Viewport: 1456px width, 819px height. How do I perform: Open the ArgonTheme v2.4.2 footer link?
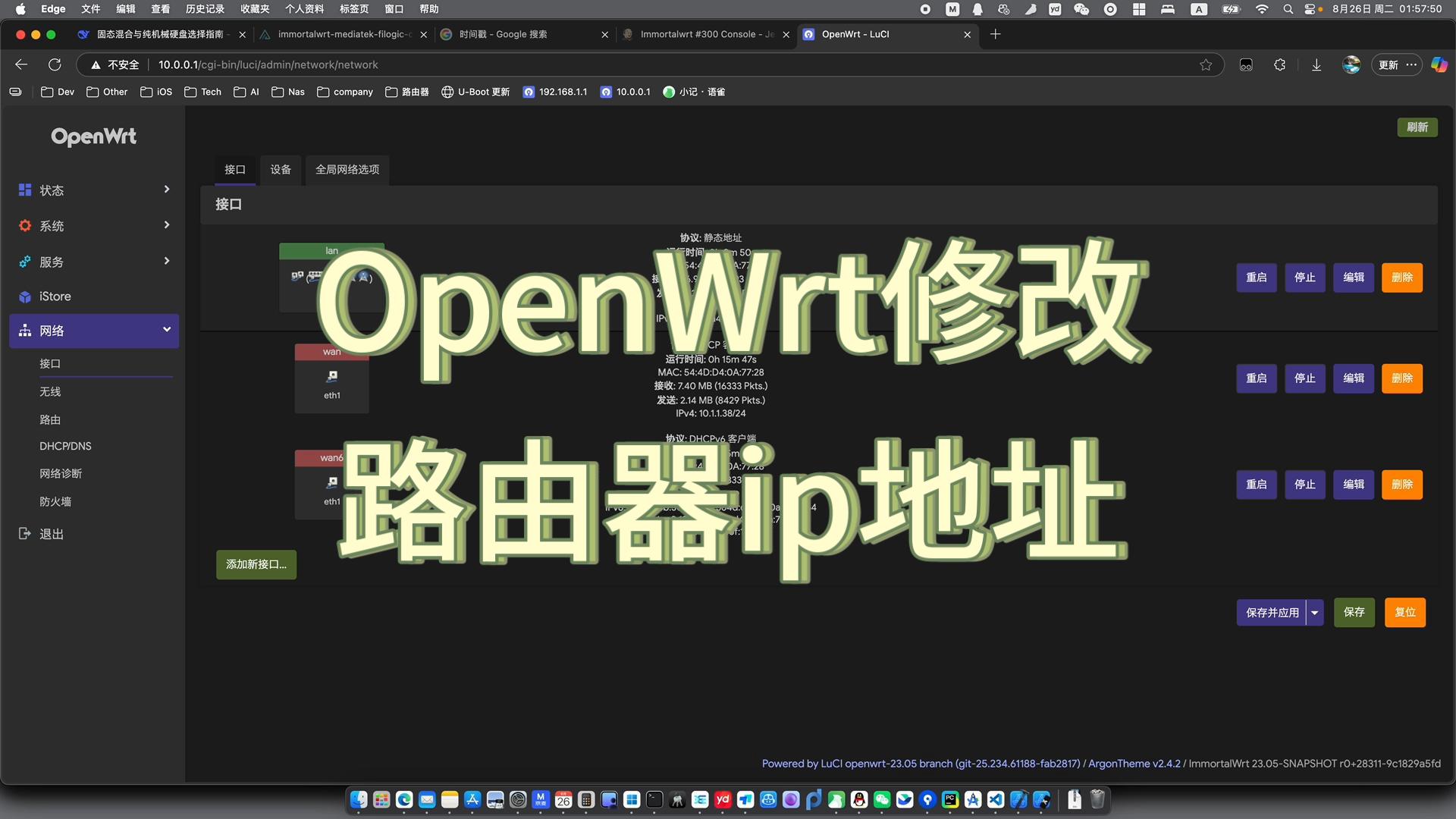1134,764
